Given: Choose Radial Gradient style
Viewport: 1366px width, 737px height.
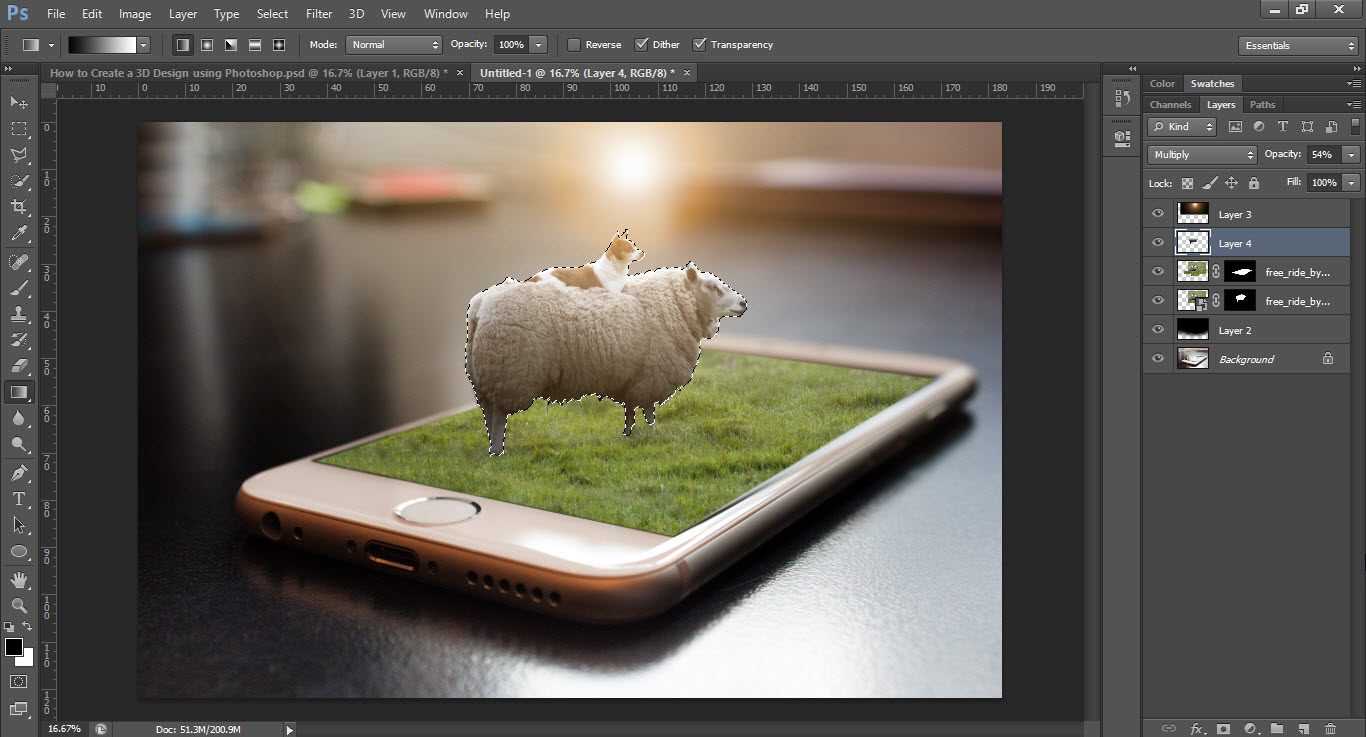Looking at the screenshot, I should click(x=207, y=45).
